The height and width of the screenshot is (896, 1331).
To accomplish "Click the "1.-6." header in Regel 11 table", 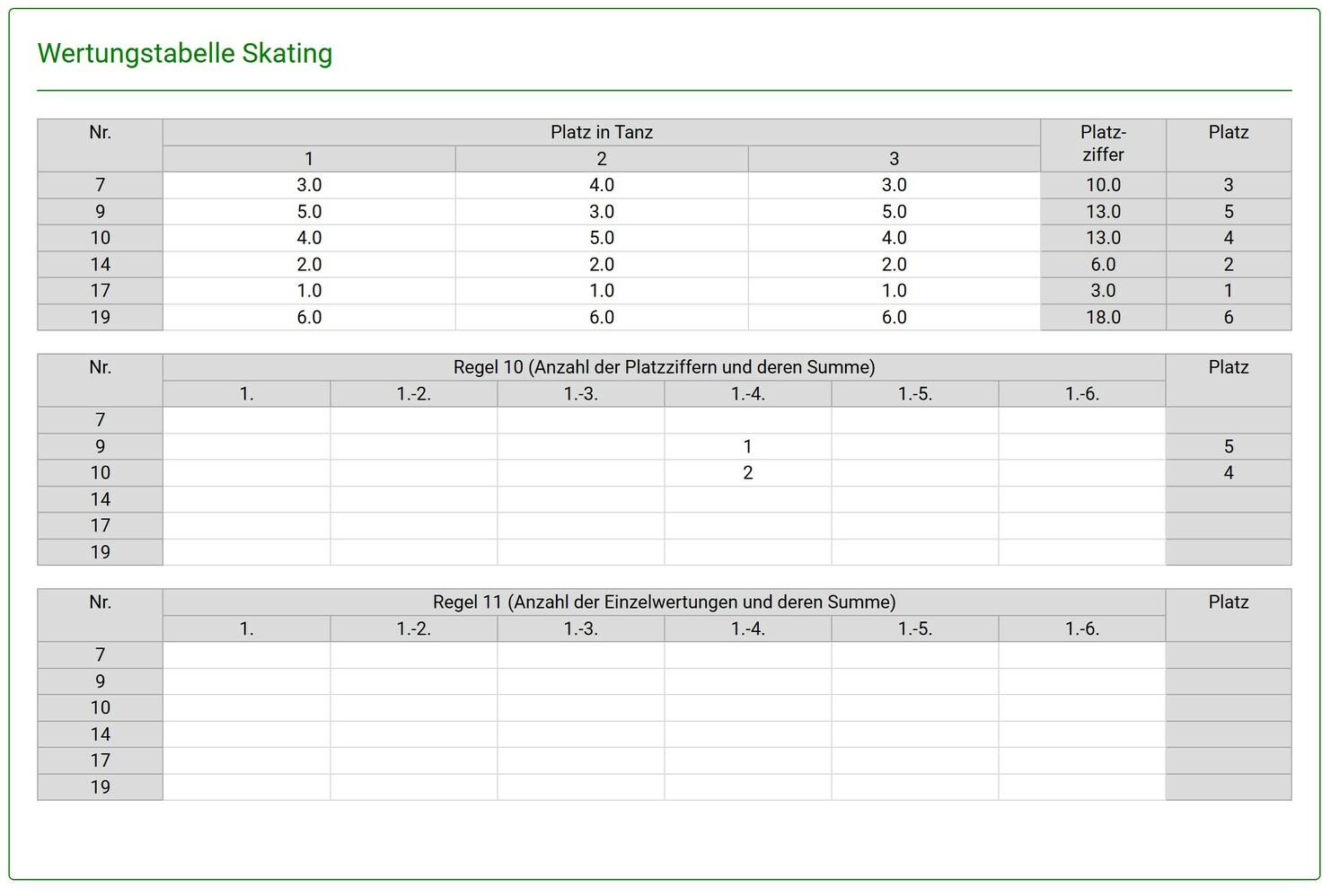I will click(x=1081, y=629).
